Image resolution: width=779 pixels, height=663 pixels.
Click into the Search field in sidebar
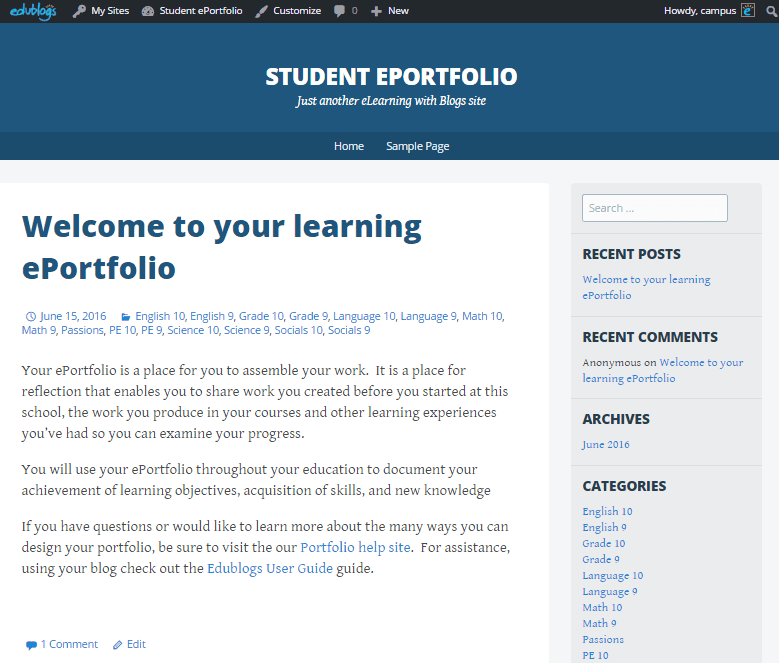point(655,208)
